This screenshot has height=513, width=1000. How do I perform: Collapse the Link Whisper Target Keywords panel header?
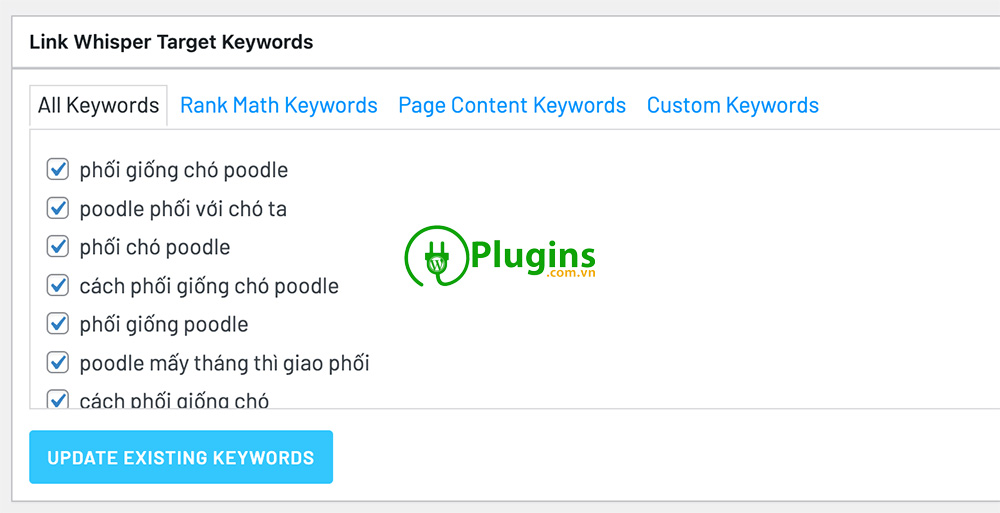(x=171, y=42)
